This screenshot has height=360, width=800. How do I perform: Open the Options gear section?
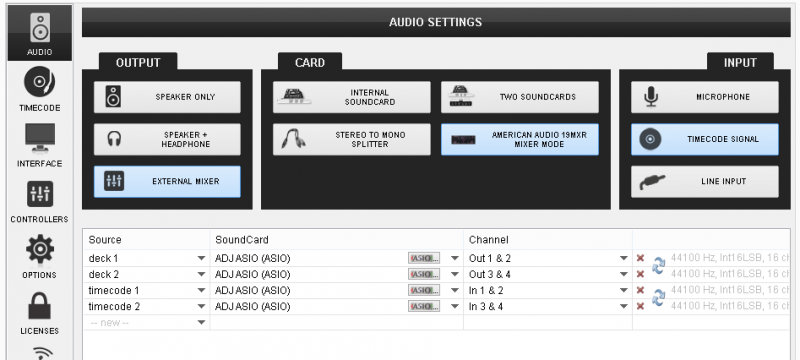40,256
